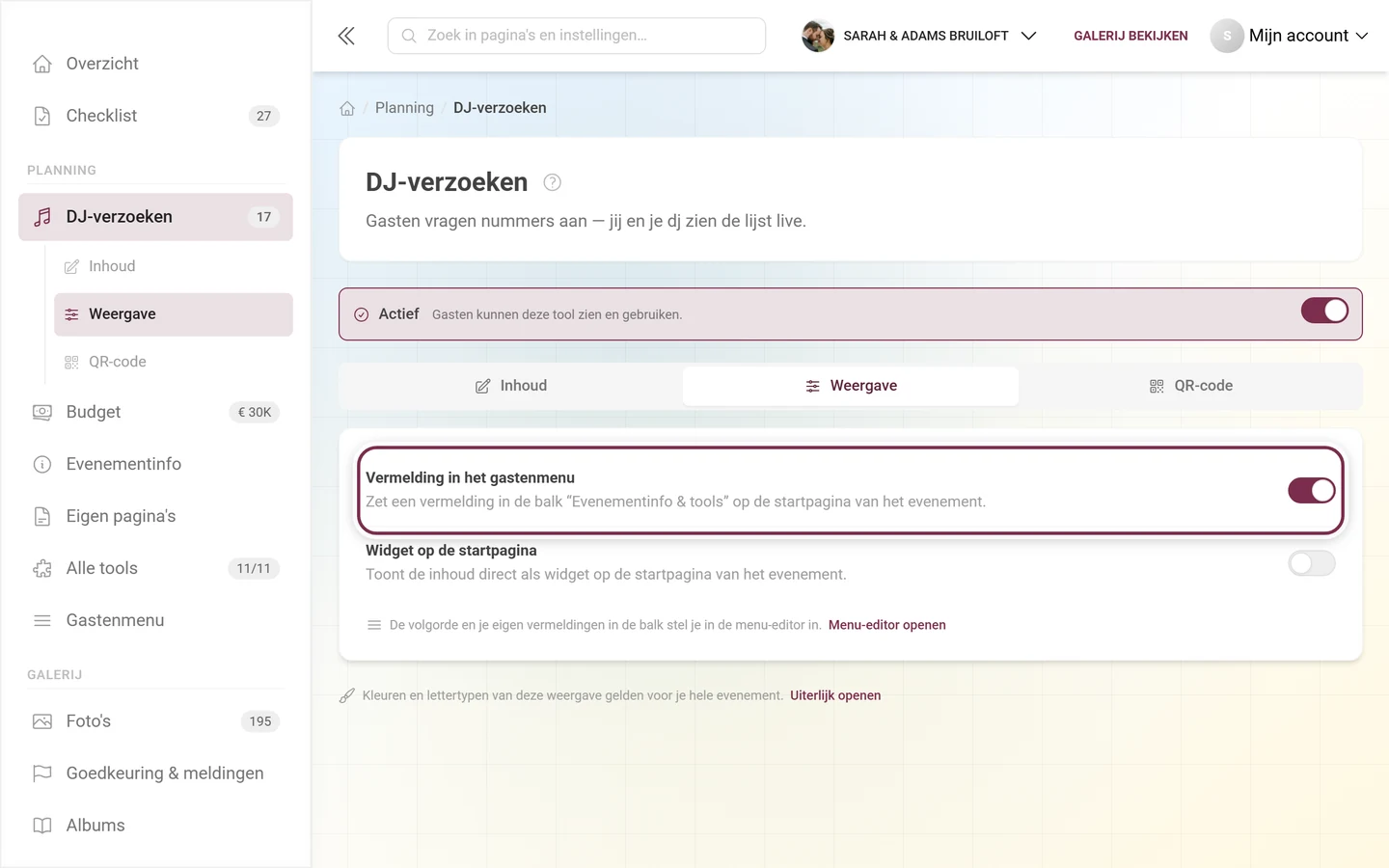
Task: Click the Evenementinfo info icon
Action: tap(42, 464)
